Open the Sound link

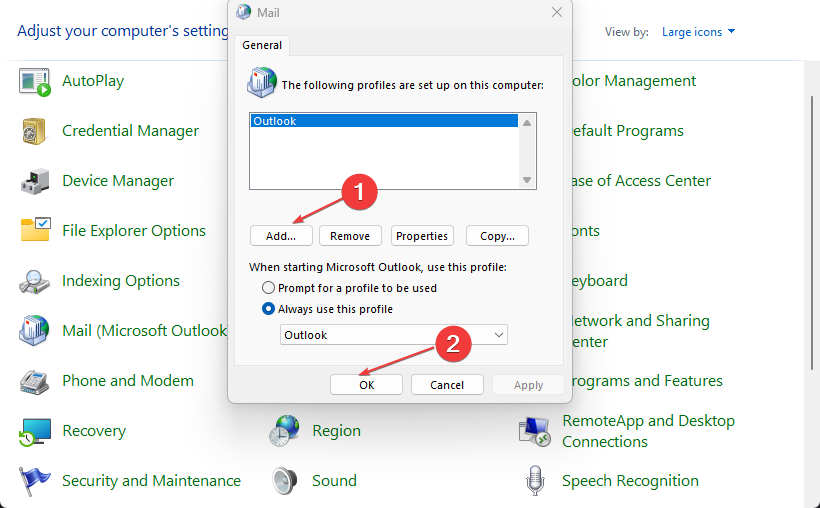(334, 481)
